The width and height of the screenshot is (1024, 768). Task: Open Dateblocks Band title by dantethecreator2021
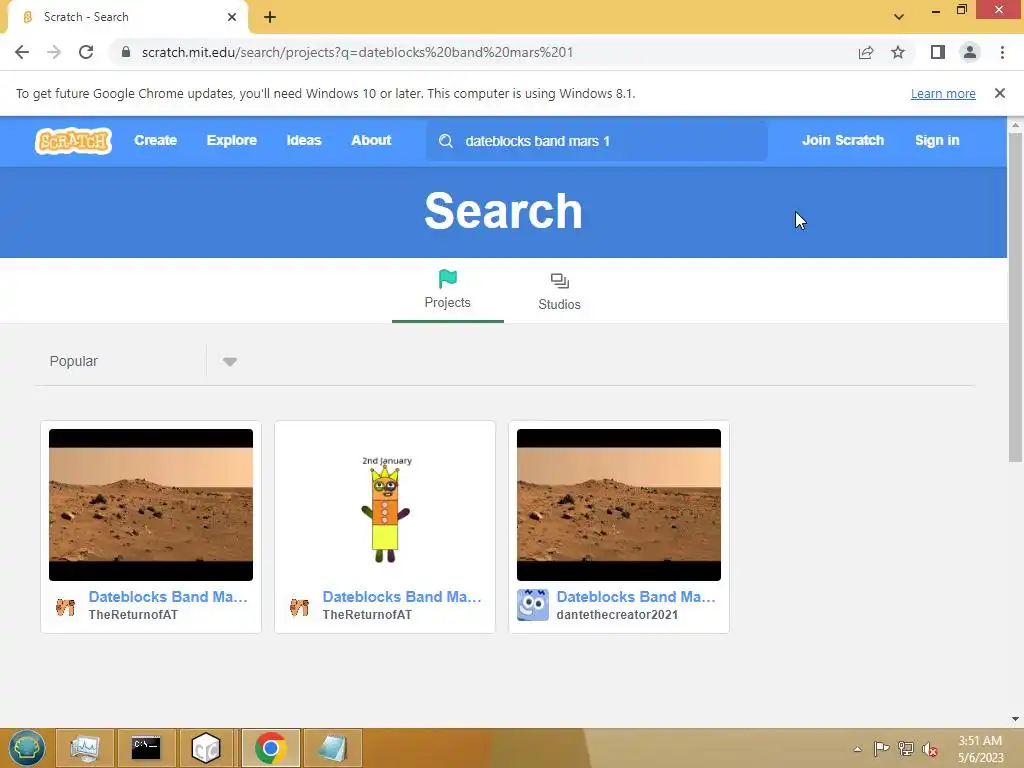[x=636, y=597]
